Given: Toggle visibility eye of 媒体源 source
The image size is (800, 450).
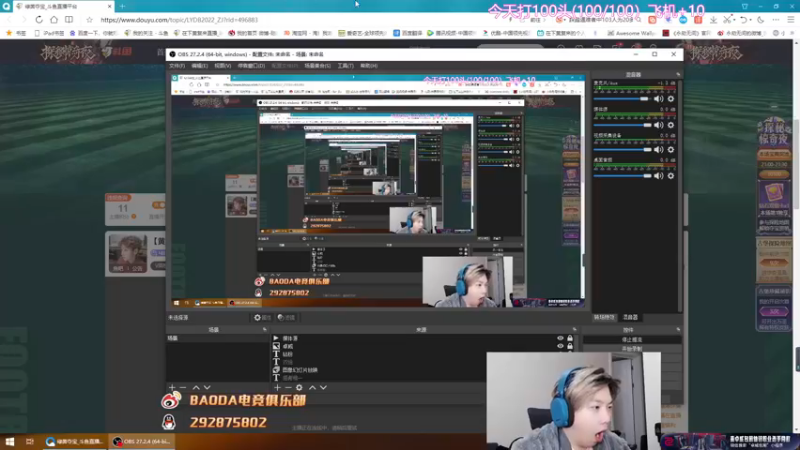Looking at the screenshot, I should click(x=560, y=338).
